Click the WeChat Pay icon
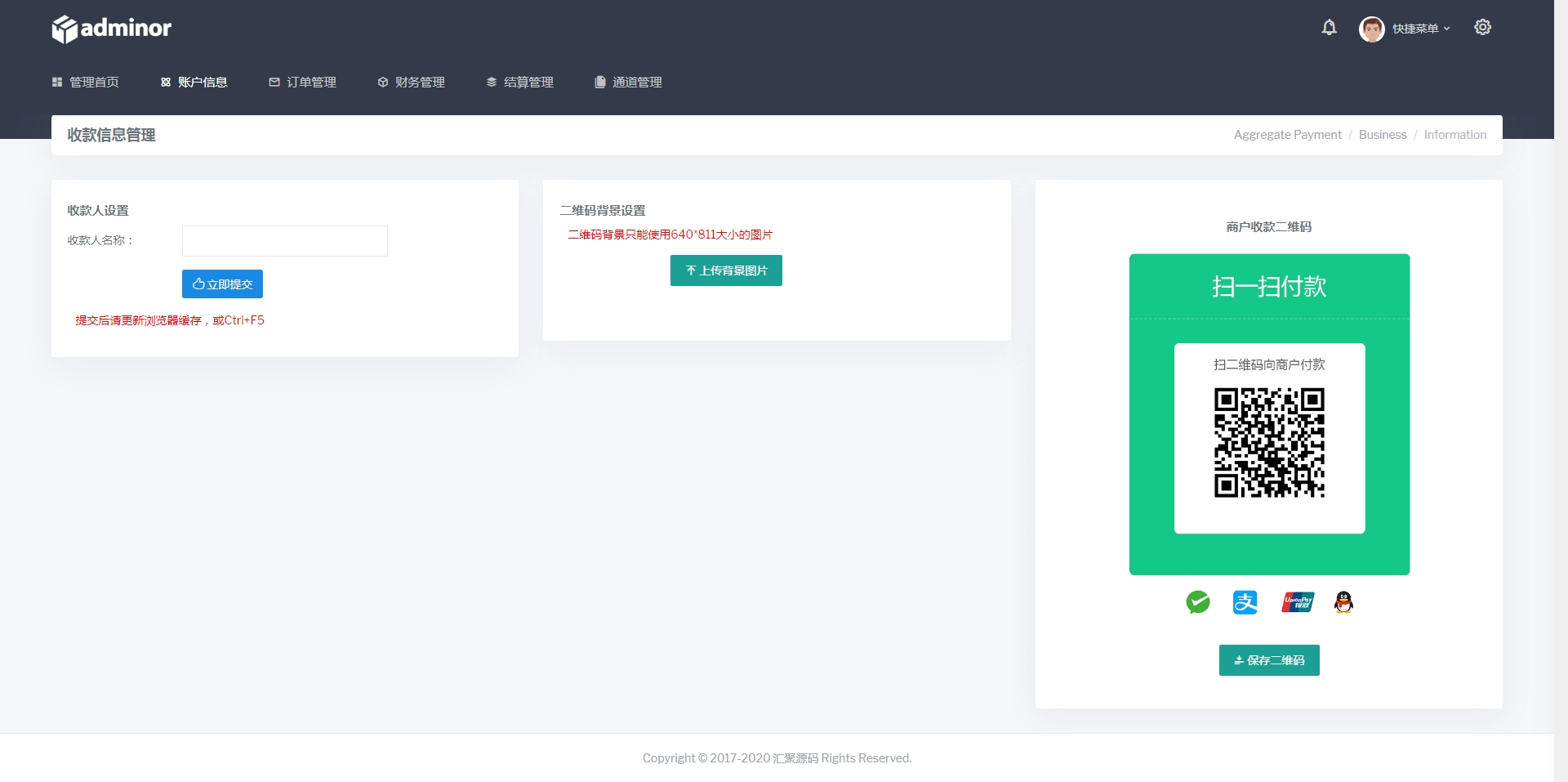 pyautogui.click(x=1198, y=602)
